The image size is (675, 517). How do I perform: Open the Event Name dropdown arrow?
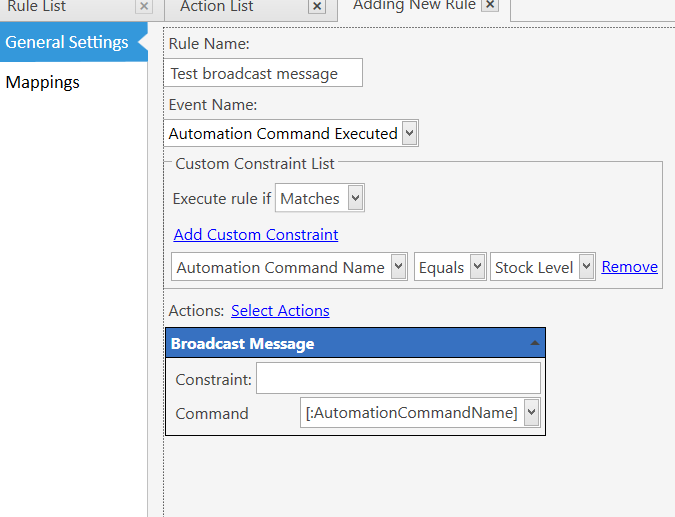(x=410, y=133)
